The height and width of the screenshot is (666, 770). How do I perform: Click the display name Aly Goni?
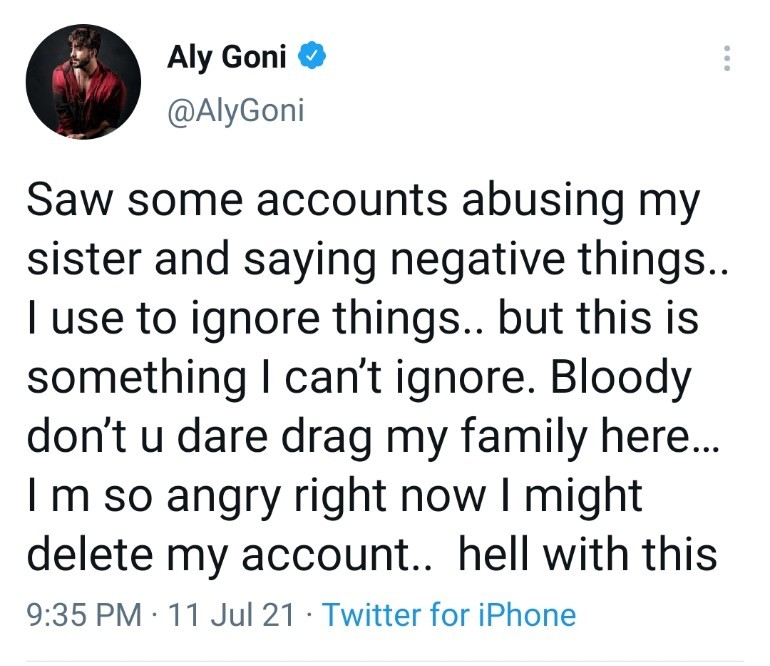pyautogui.click(x=227, y=60)
